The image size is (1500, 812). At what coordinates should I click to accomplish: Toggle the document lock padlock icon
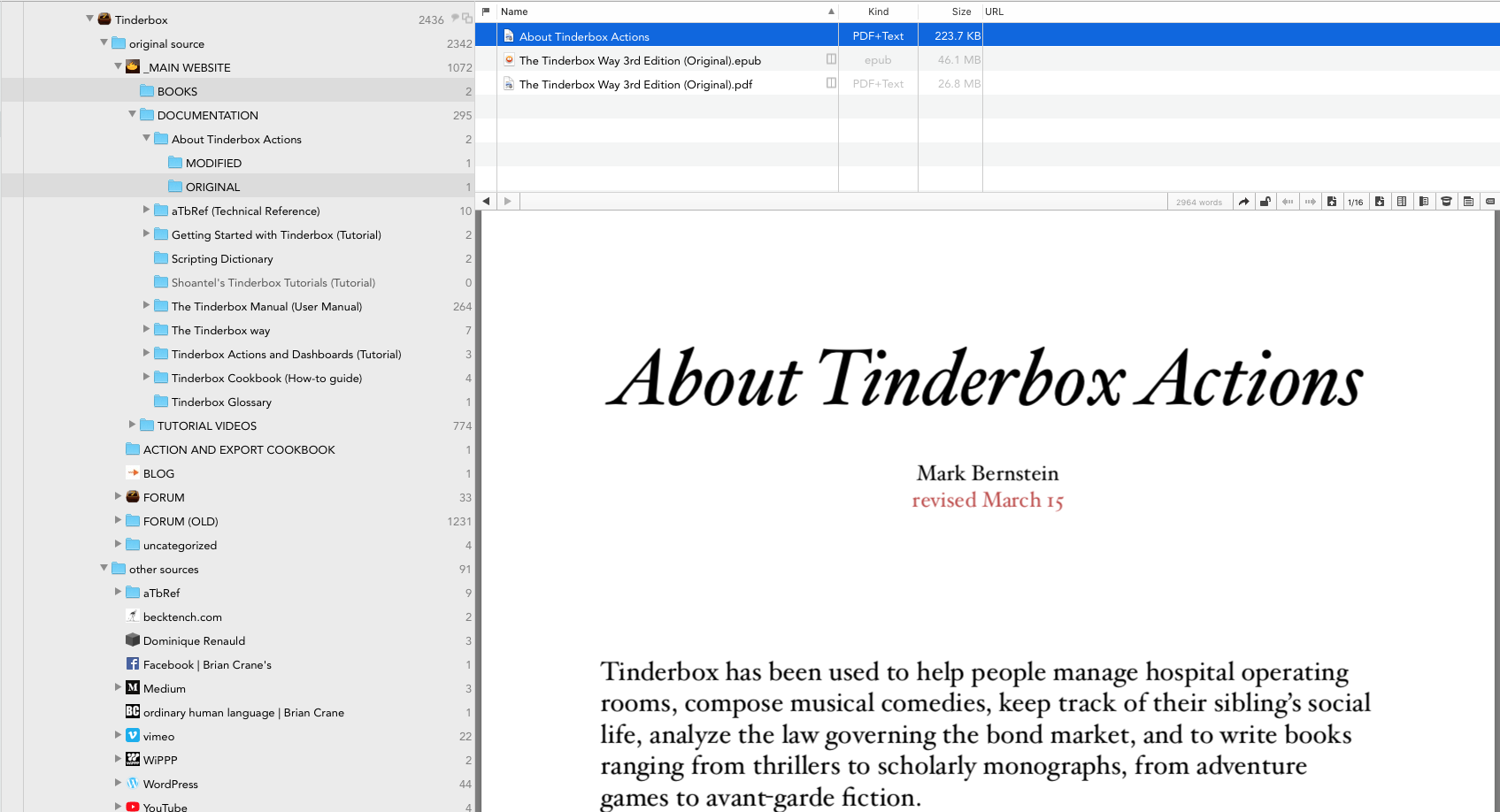click(1265, 202)
